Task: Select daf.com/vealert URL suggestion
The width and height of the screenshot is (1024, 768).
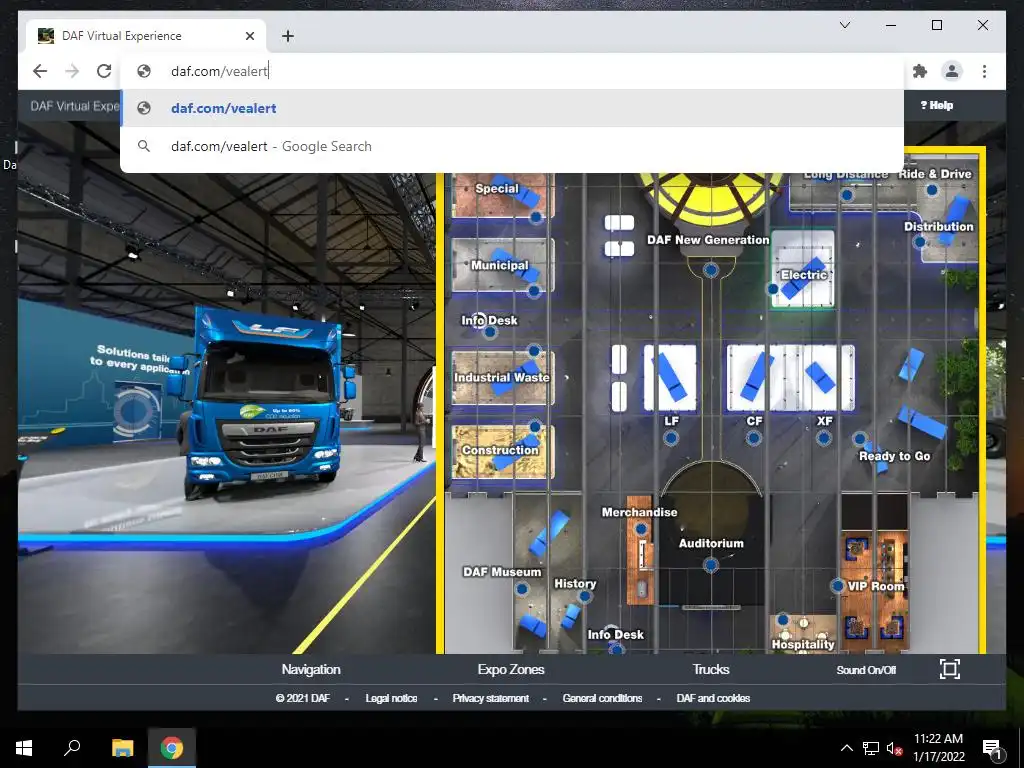Action: [513, 108]
